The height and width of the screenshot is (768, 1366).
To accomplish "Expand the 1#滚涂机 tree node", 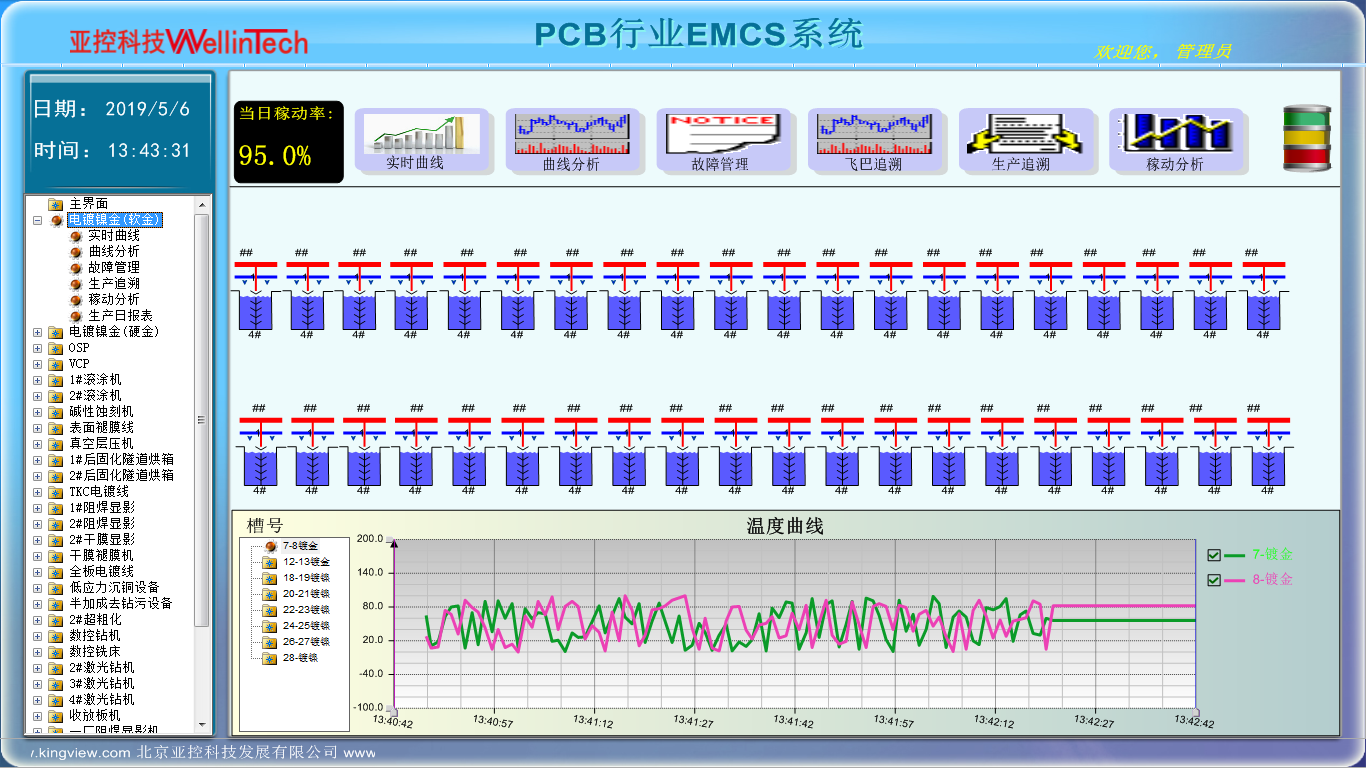I will coord(37,380).
